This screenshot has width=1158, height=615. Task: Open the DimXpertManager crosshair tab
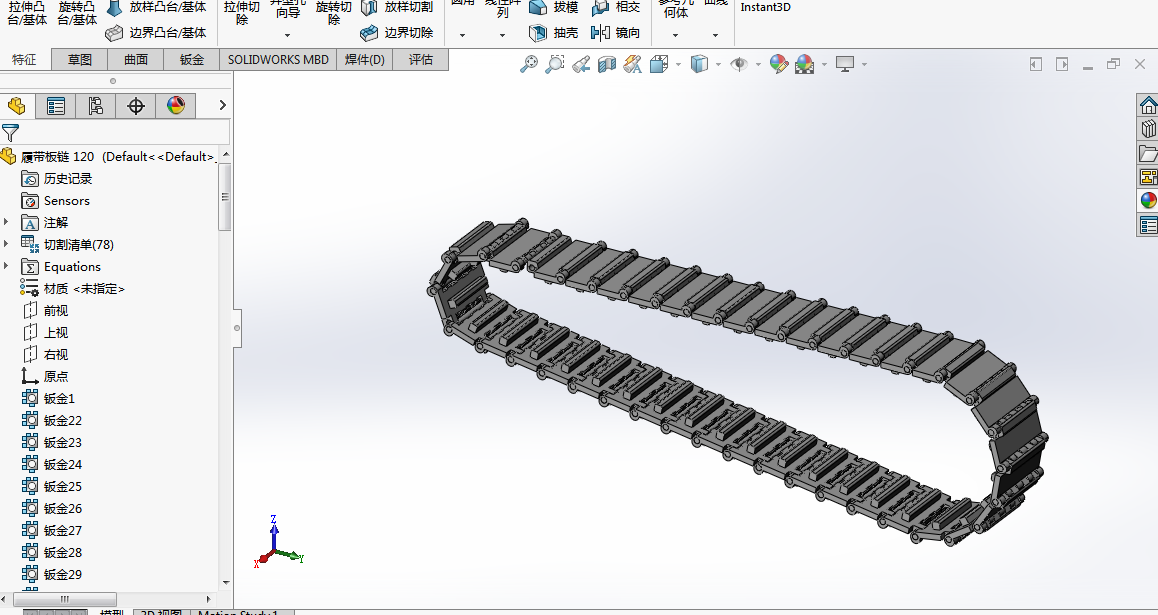click(x=136, y=106)
